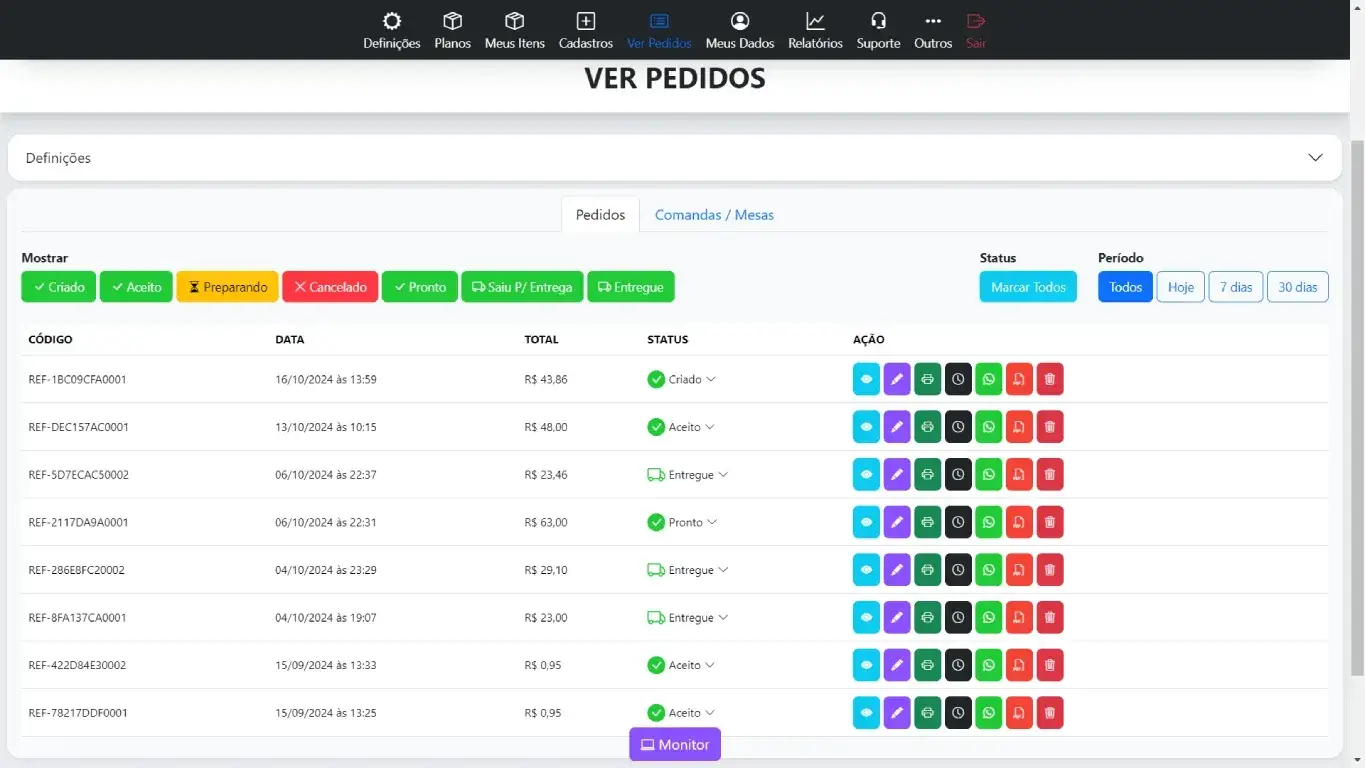Toggle the Cancelado status filter
The image size is (1365, 768).
[330, 287]
